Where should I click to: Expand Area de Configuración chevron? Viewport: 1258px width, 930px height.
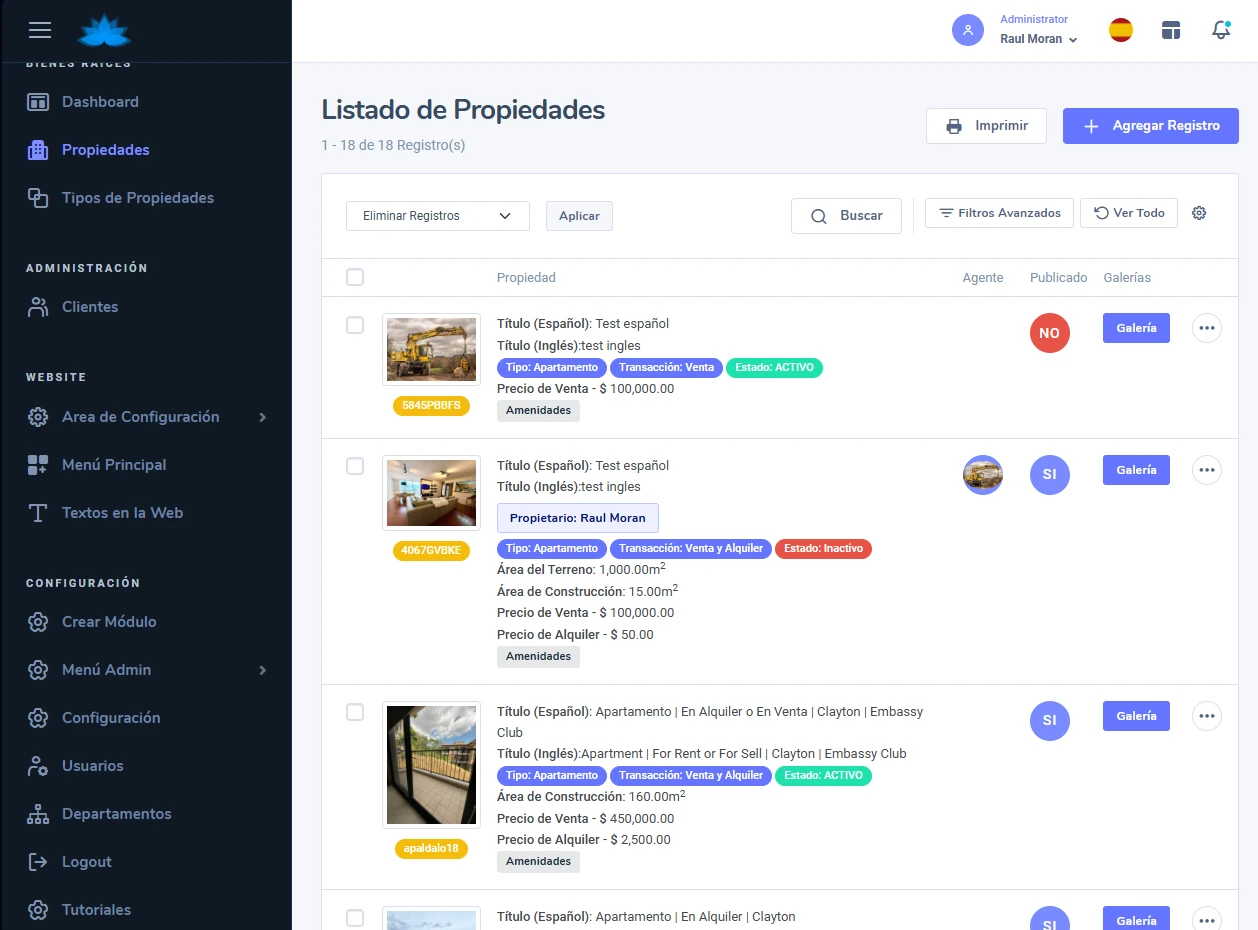click(x=263, y=417)
